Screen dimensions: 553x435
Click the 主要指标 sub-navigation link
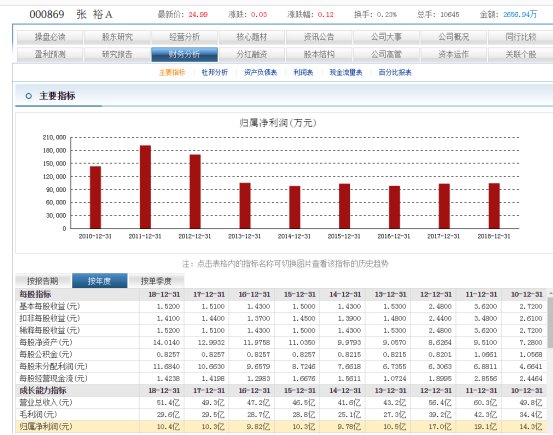point(172,73)
